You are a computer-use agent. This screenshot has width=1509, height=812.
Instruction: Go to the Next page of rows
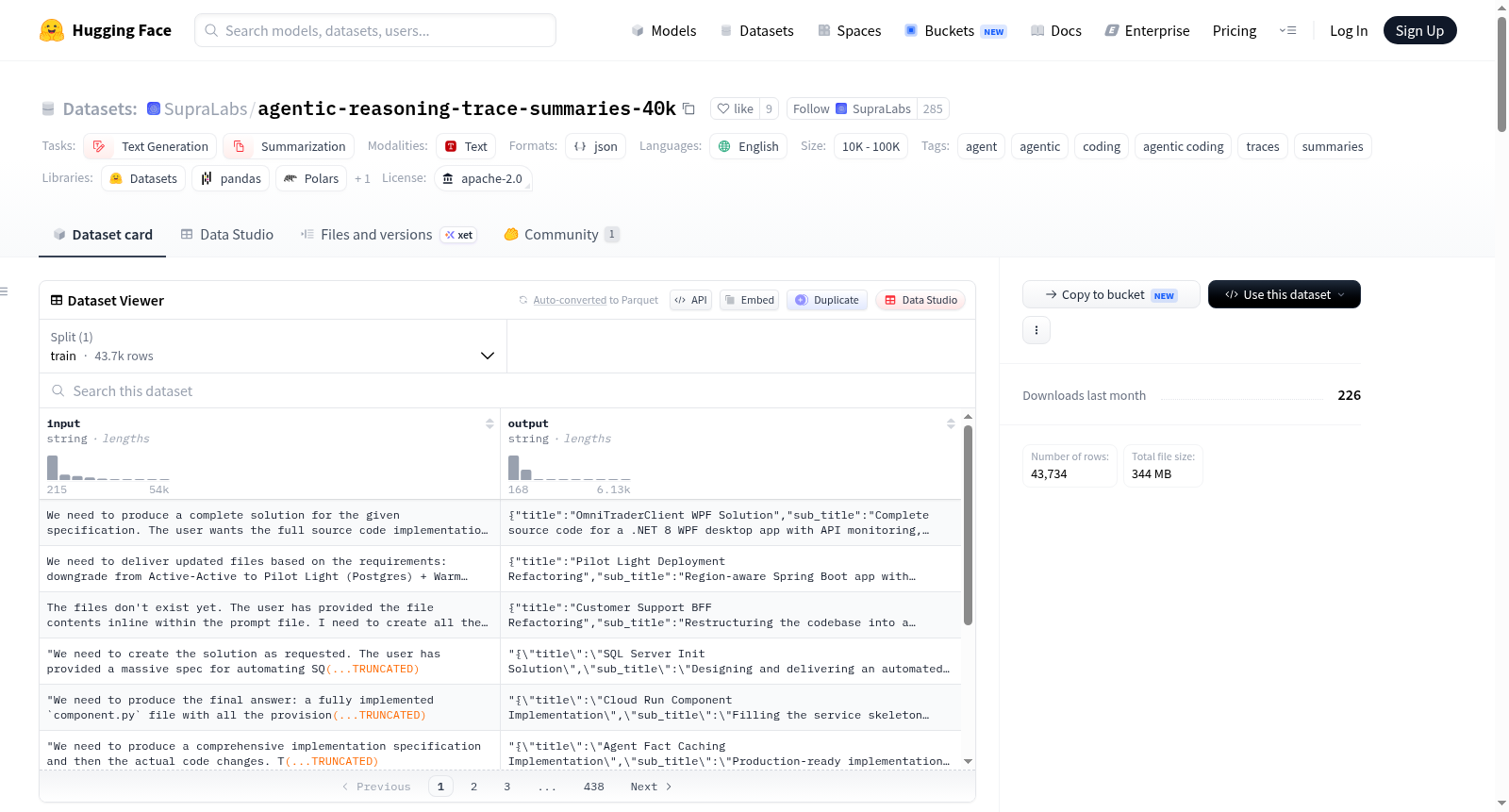point(651,787)
